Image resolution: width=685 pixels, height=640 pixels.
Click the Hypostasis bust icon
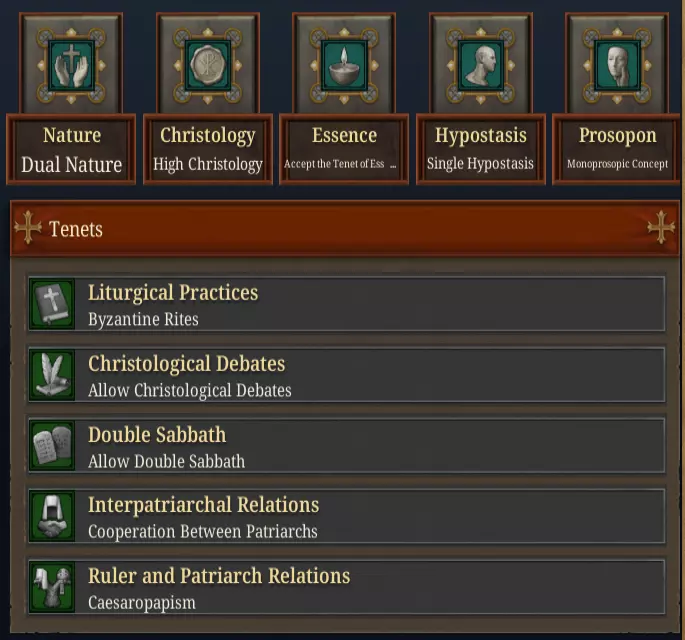tap(480, 64)
